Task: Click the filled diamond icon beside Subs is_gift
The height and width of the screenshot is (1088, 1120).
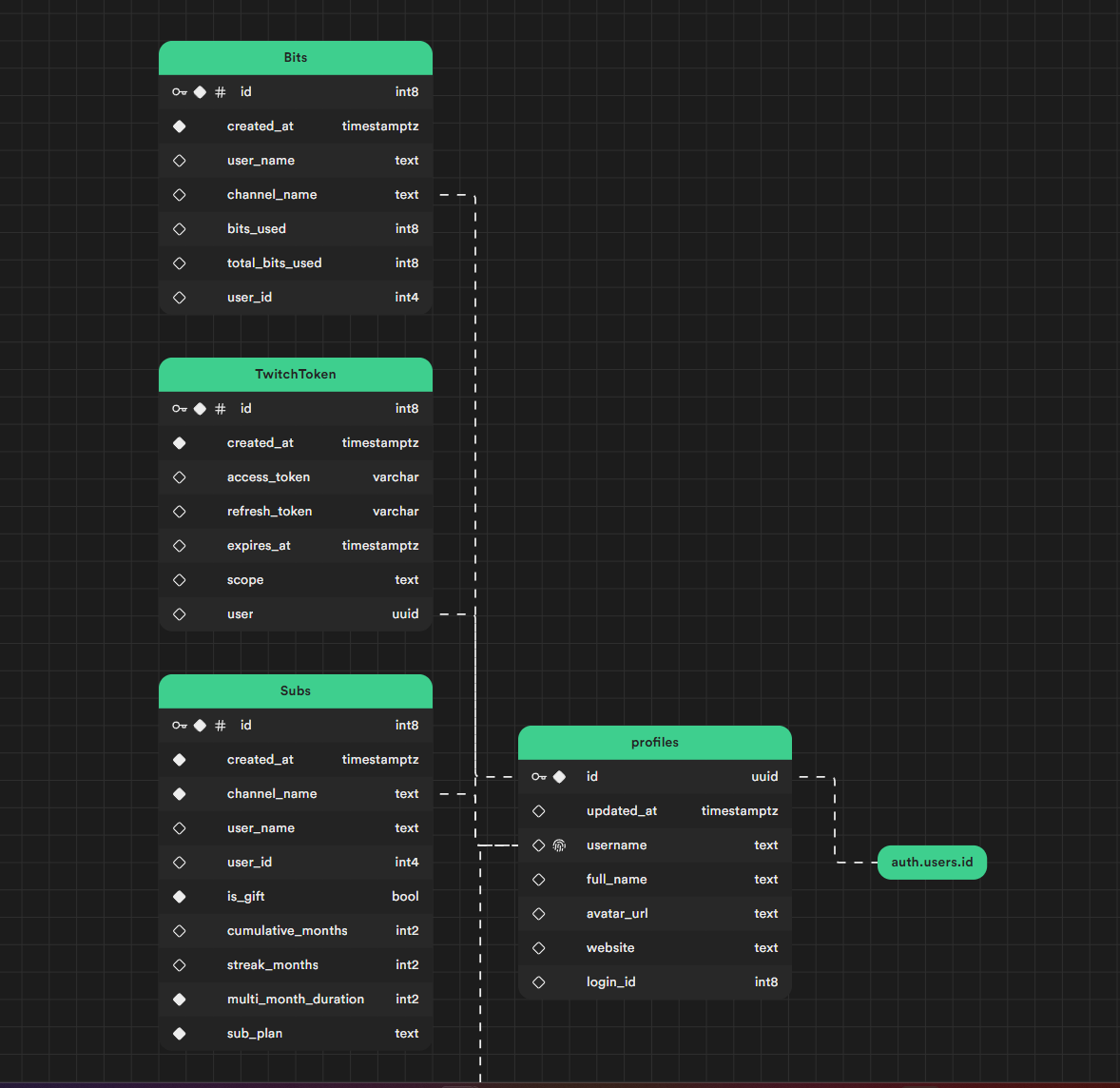Action: coord(180,897)
